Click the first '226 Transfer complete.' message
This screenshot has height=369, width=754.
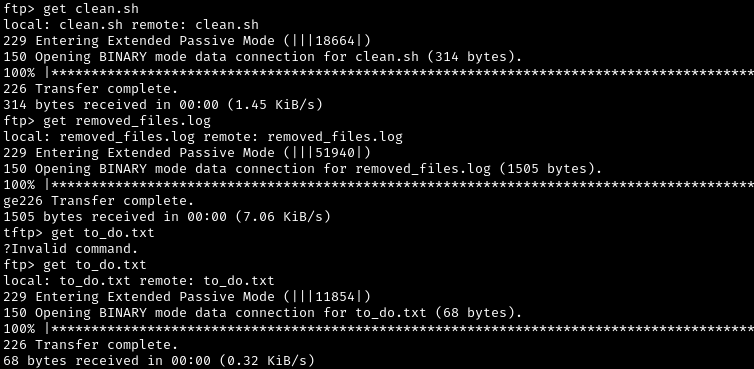91,89
